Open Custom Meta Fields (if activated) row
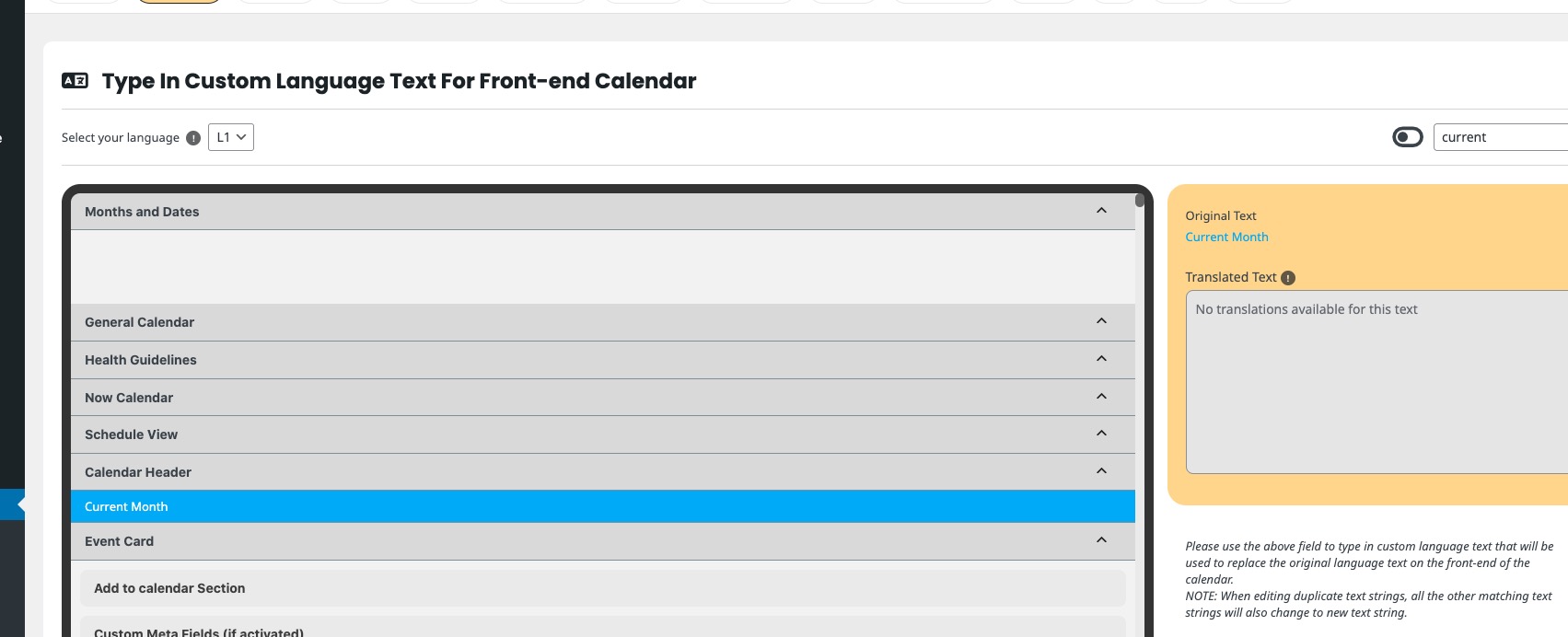Screen dimensions: 1568x637 pyautogui.click(x=603, y=628)
